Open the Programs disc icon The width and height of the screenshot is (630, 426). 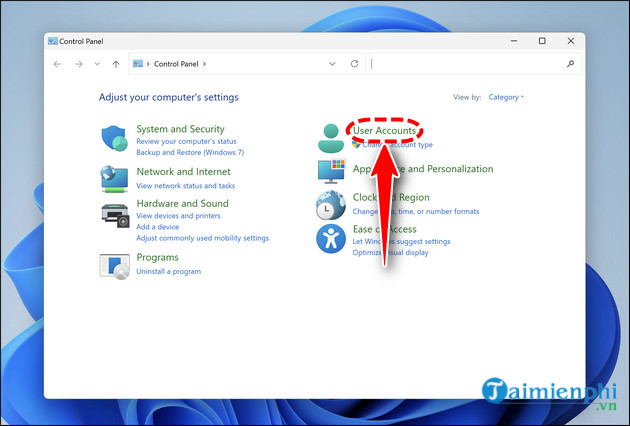click(x=115, y=266)
